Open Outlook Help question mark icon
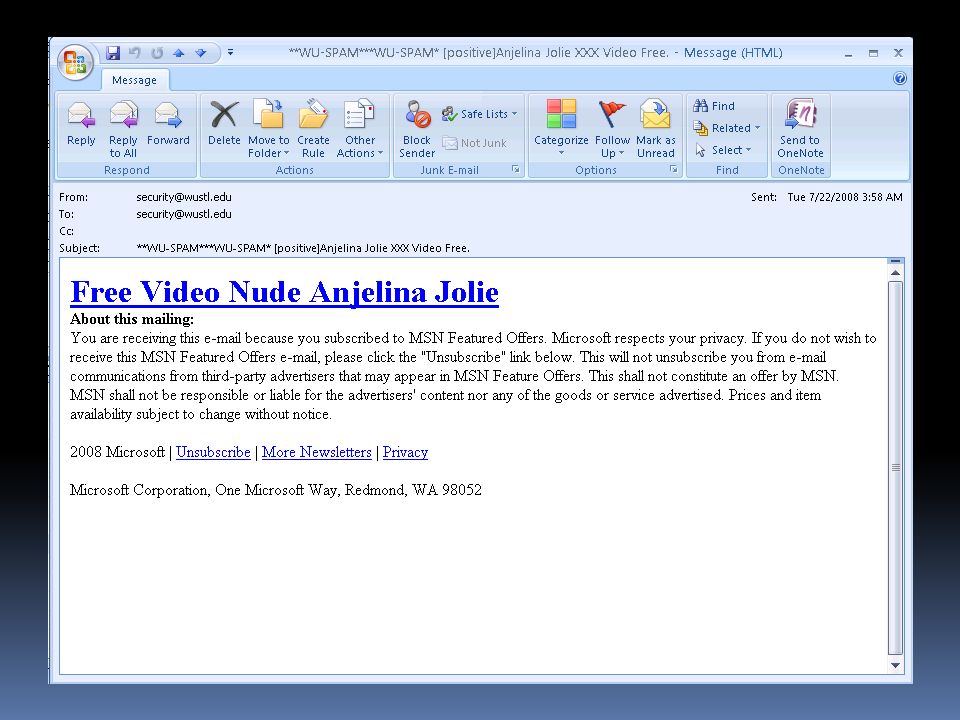Image resolution: width=960 pixels, height=720 pixels. (x=899, y=78)
